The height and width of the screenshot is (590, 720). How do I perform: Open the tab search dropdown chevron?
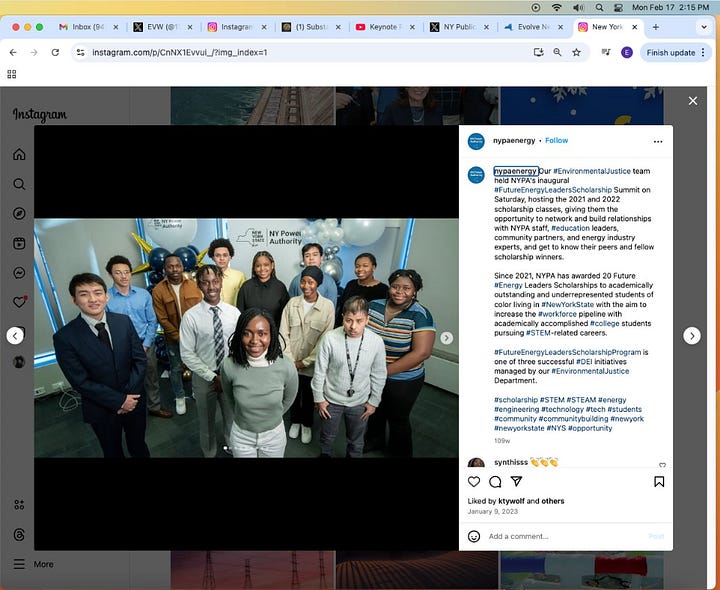(704, 27)
